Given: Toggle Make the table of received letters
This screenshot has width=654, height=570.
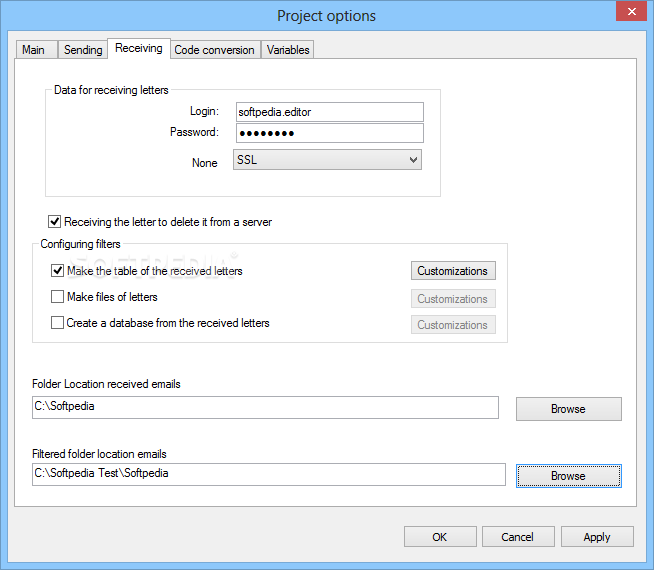Looking at the screenshot, I should (x=57, y=271).
